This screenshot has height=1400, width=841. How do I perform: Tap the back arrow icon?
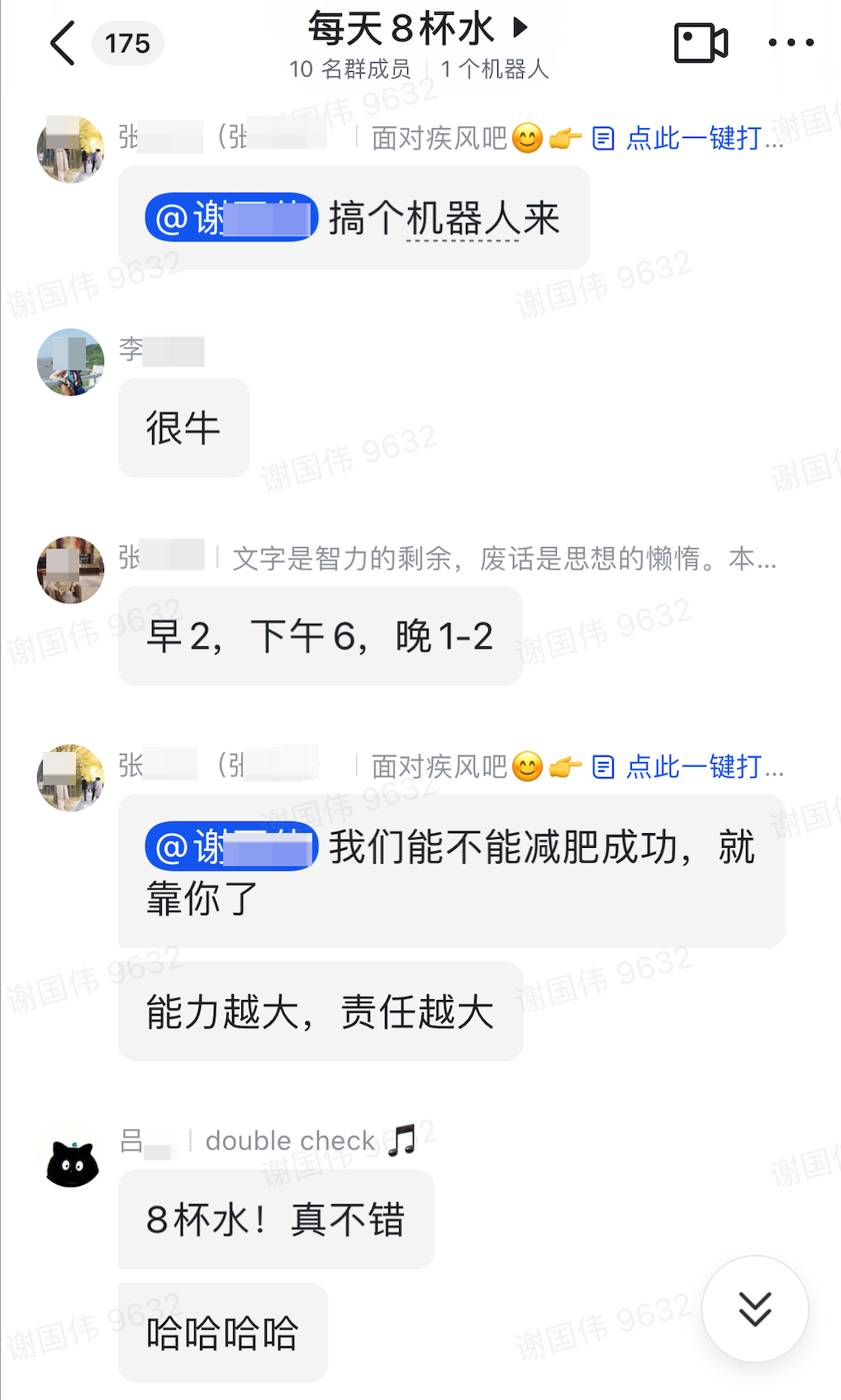tap(63, 43)
